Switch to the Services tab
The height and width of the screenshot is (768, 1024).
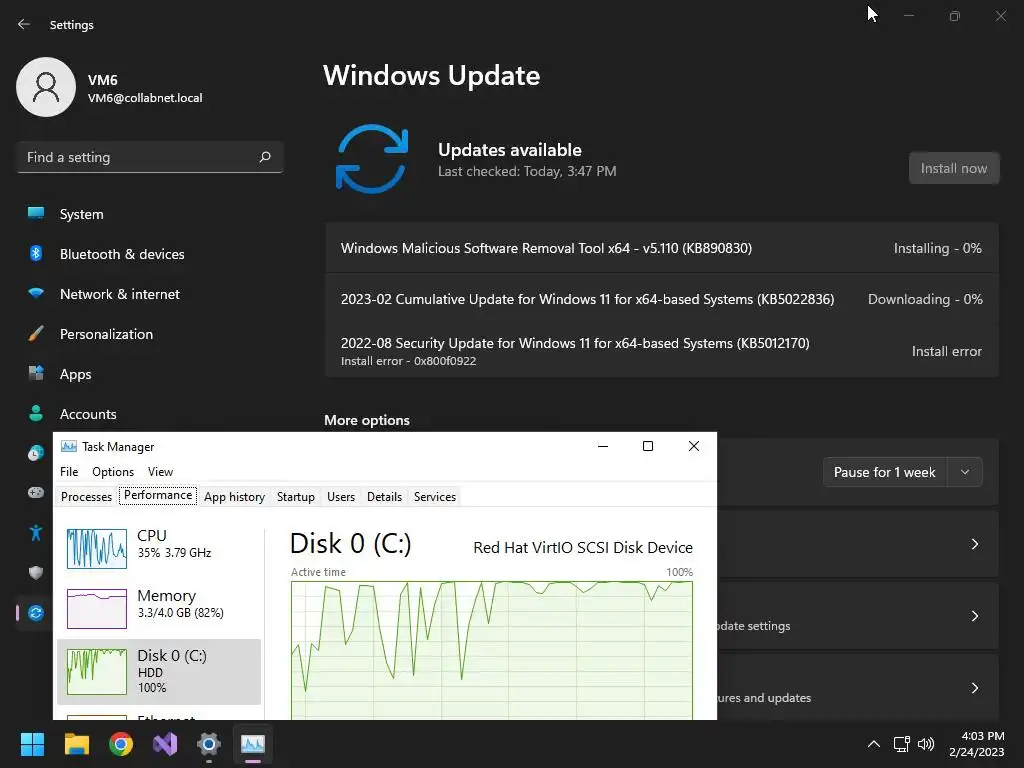pyautogui.click(x=435, y=496)
